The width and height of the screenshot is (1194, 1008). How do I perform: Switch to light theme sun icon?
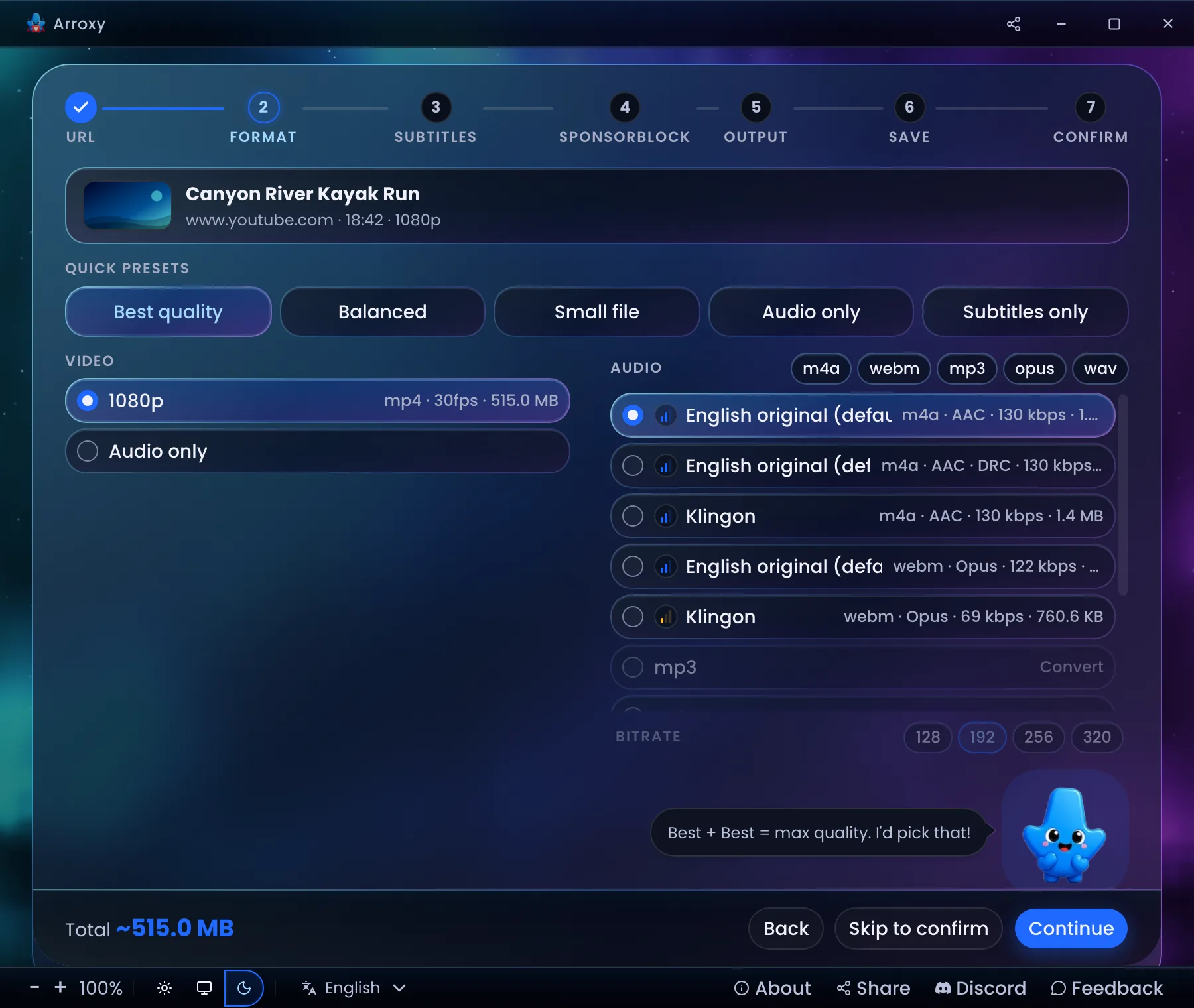[165, 988]
